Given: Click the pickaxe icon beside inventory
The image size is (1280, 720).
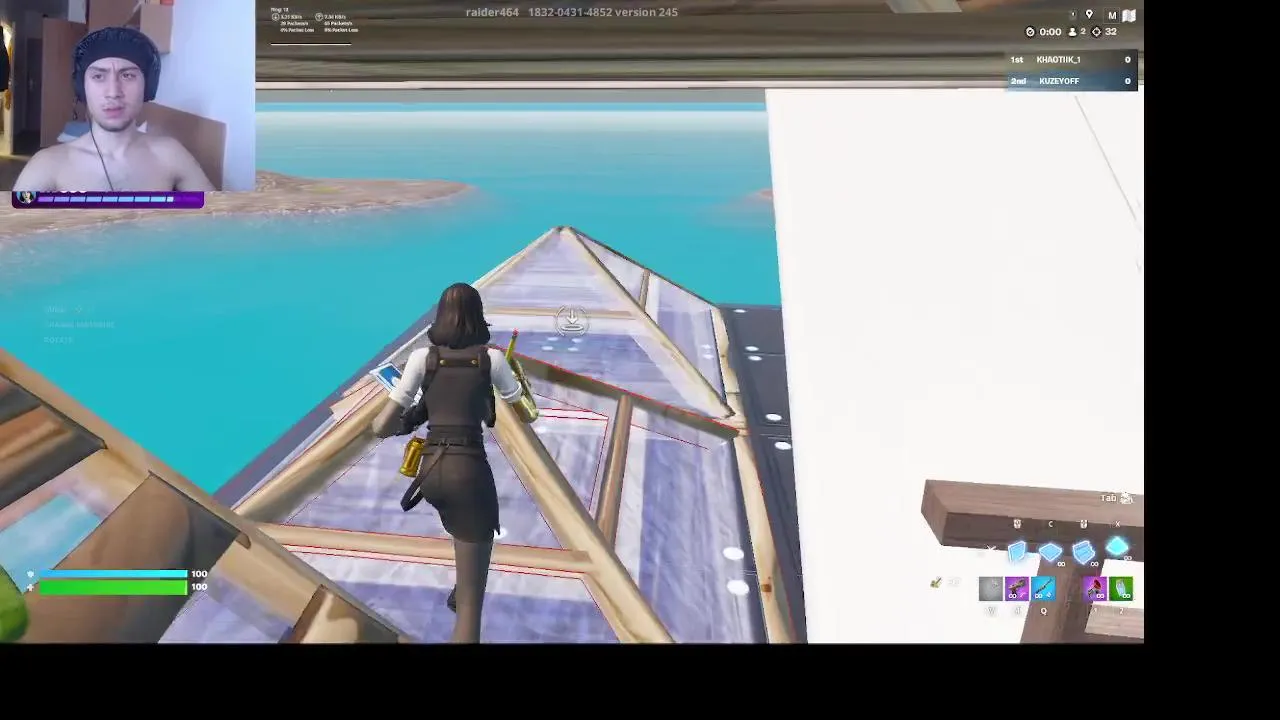Looking at the screenshot, I should point(936,582).
